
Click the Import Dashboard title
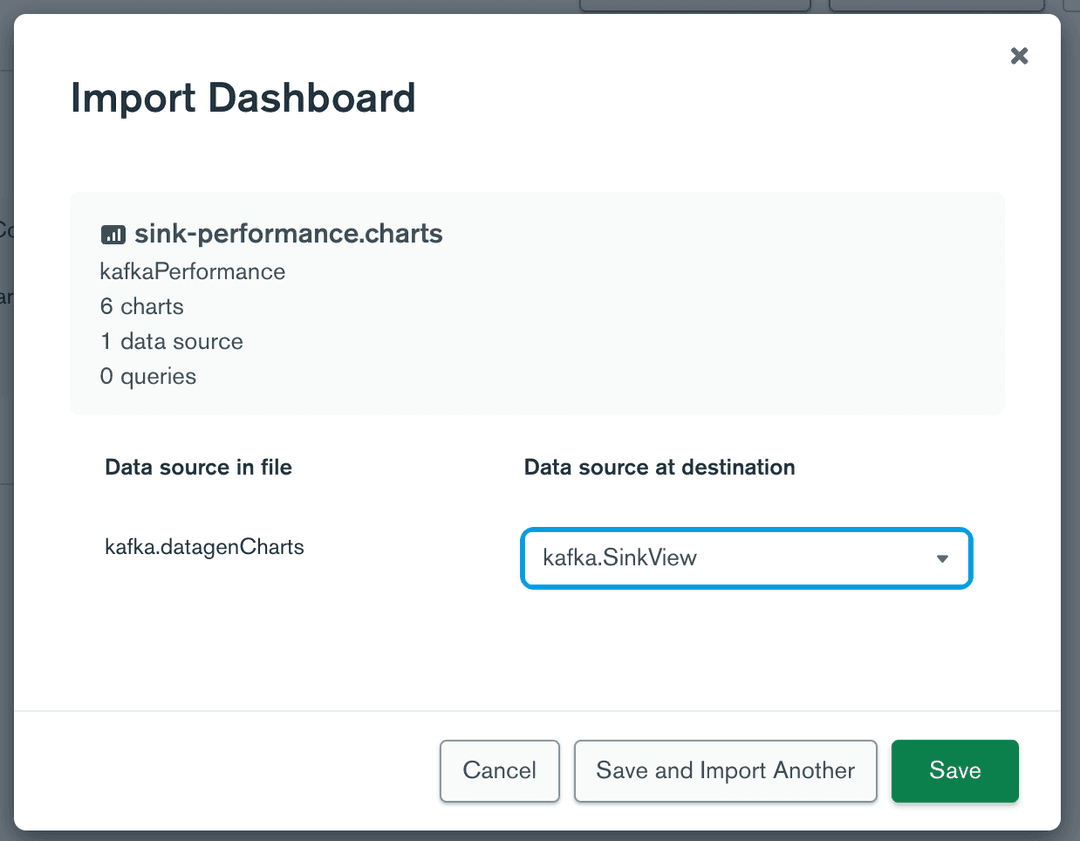click(x=242, y=97)
